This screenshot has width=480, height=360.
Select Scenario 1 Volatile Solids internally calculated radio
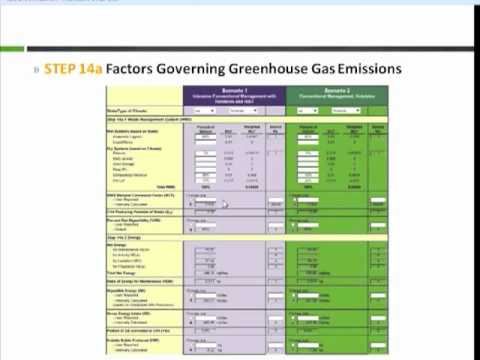click(x=191, y=350)
